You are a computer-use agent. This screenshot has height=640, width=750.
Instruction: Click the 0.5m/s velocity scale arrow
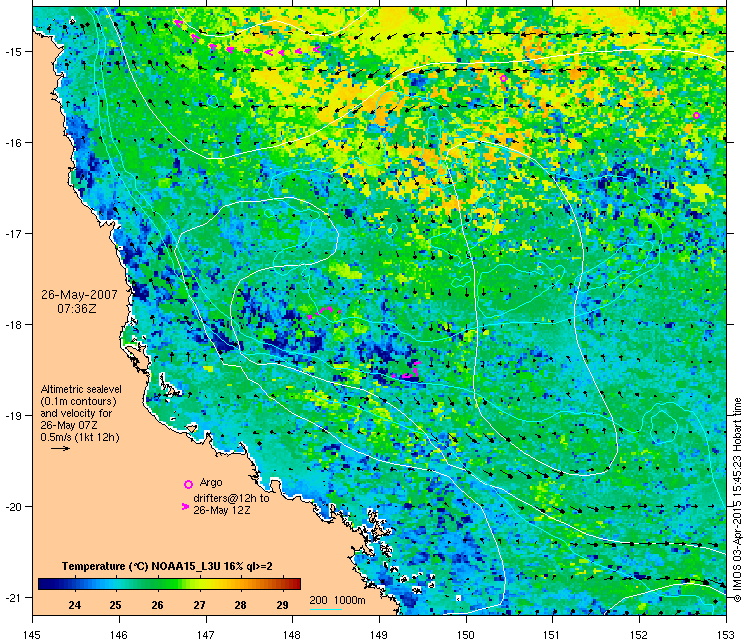[61, 448]
